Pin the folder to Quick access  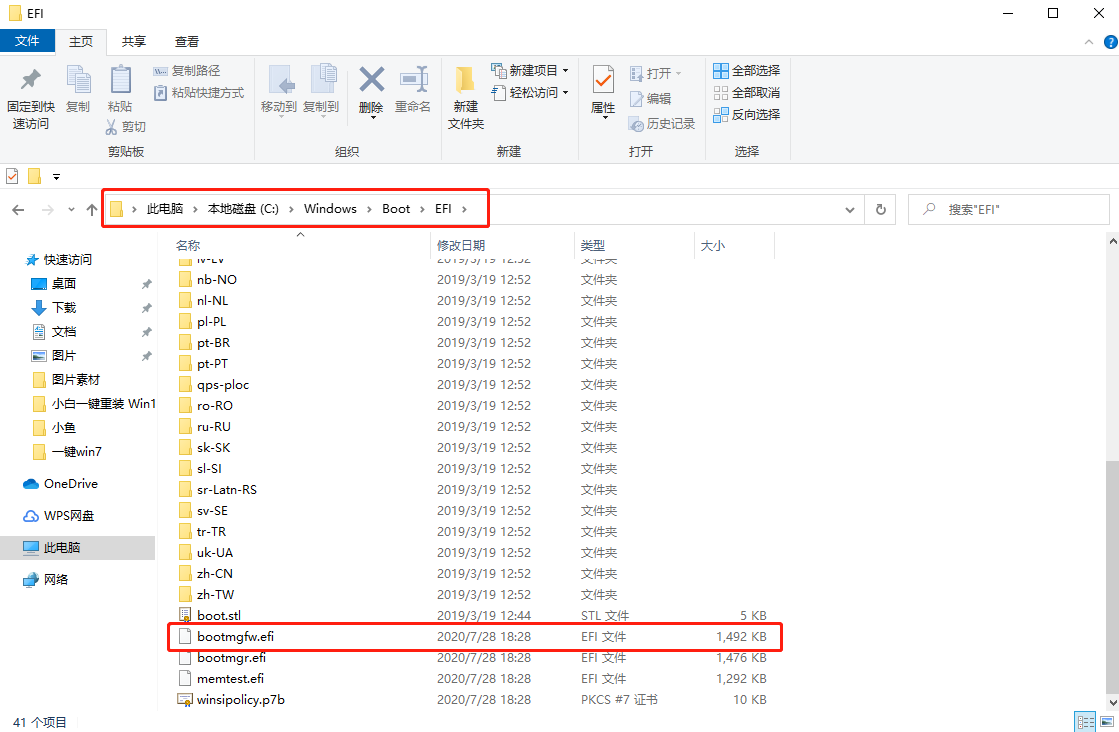point(31,98)
